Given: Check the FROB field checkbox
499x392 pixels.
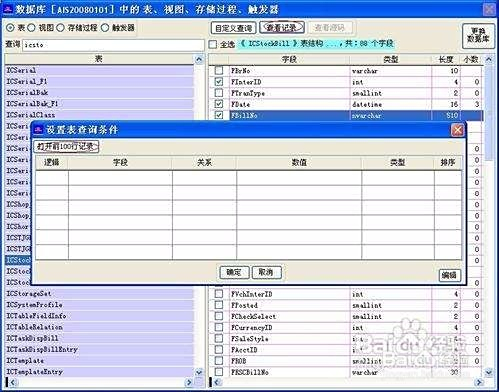Looking at the screenshot, I should coord(219,361).
